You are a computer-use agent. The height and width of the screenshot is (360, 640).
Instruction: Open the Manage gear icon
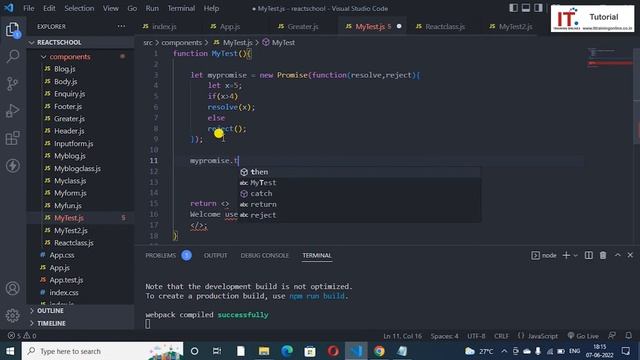(x=13, y=315)
